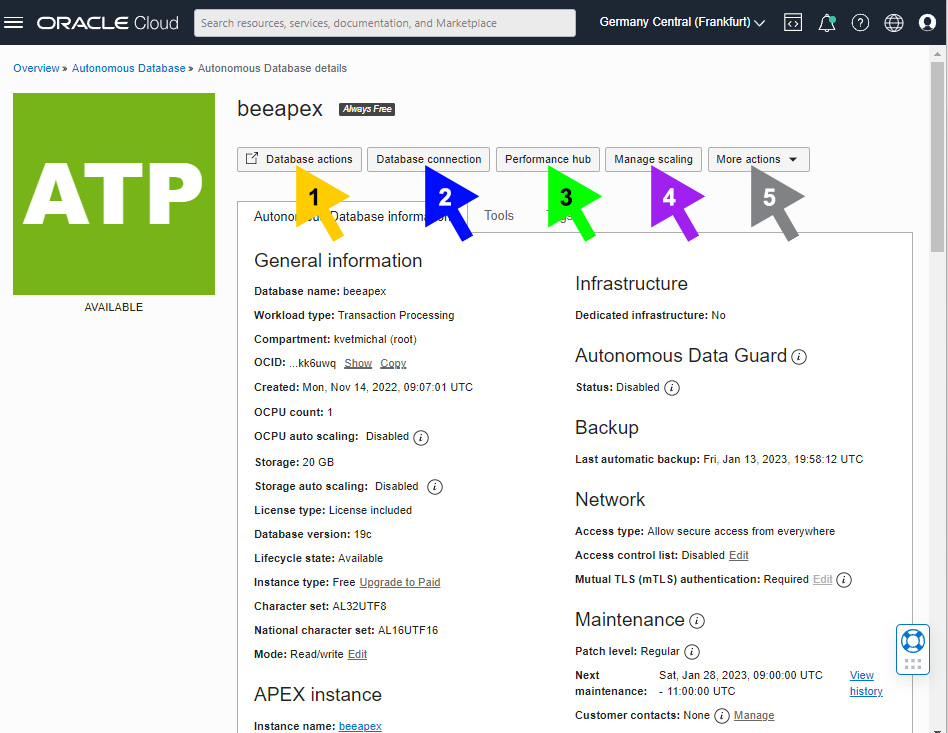948x733 pixels.
Task: Click Manage customer contacts link
Action: 754,715
